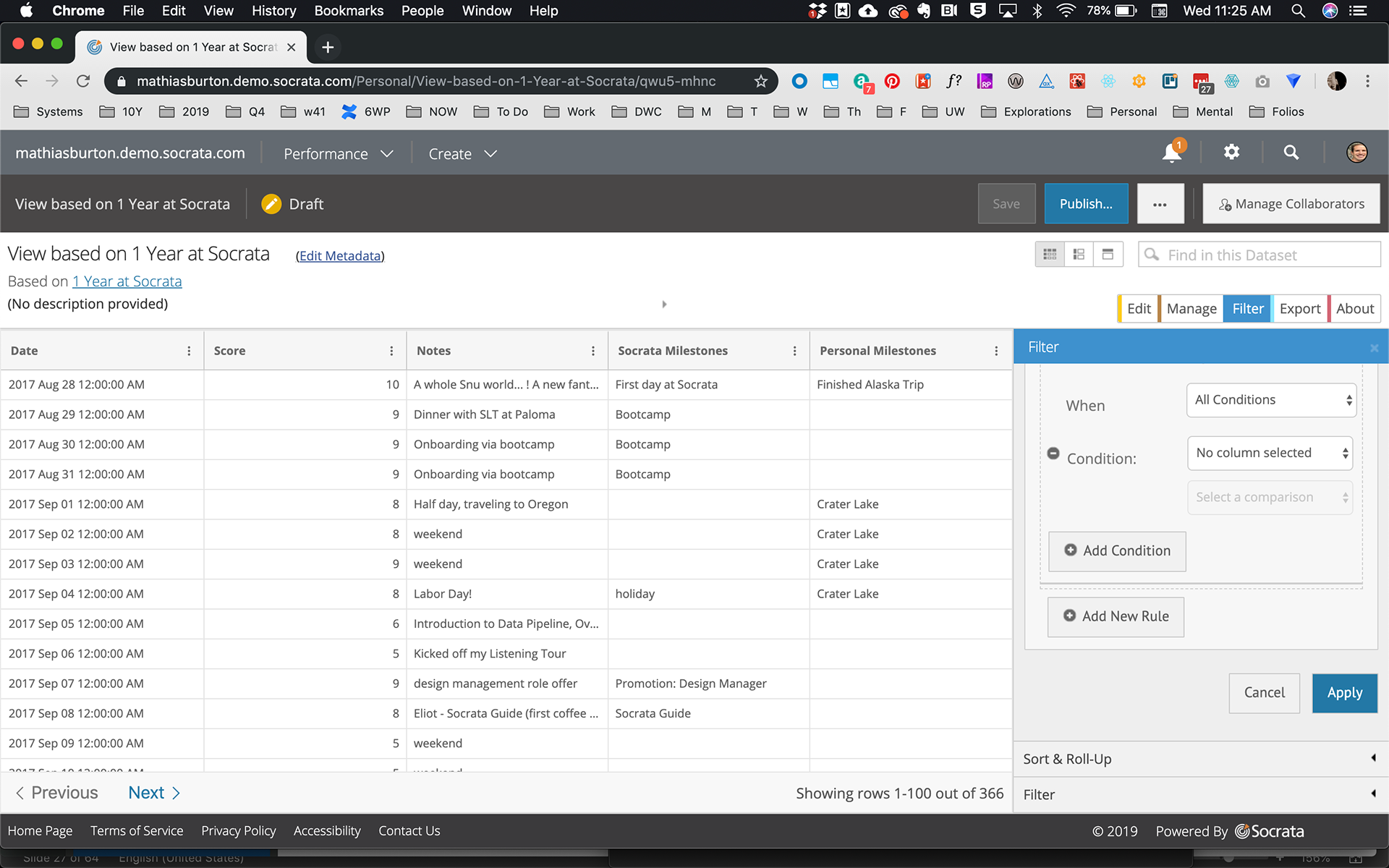Close the Filter panel
Viewport: 1389px width, 868px height.
coord(1374,348)
